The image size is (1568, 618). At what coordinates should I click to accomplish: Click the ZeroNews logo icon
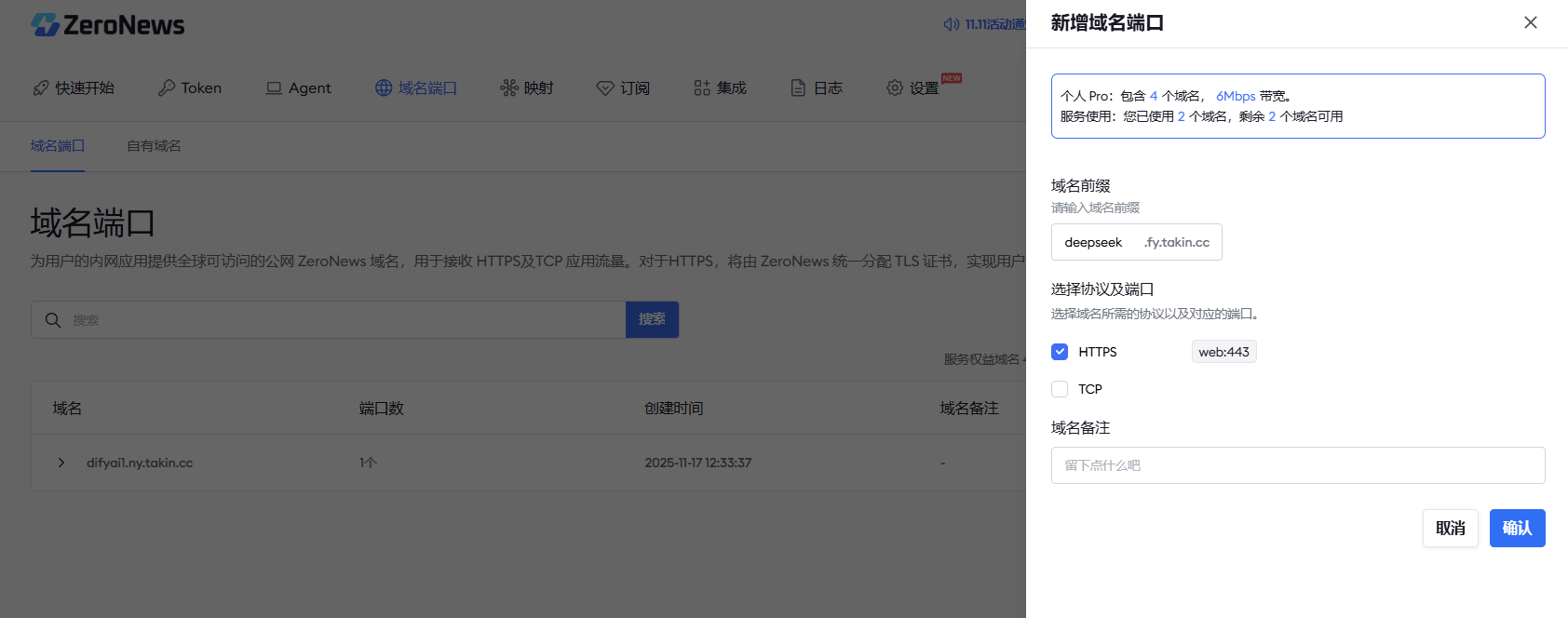click(x=46, y=25)
